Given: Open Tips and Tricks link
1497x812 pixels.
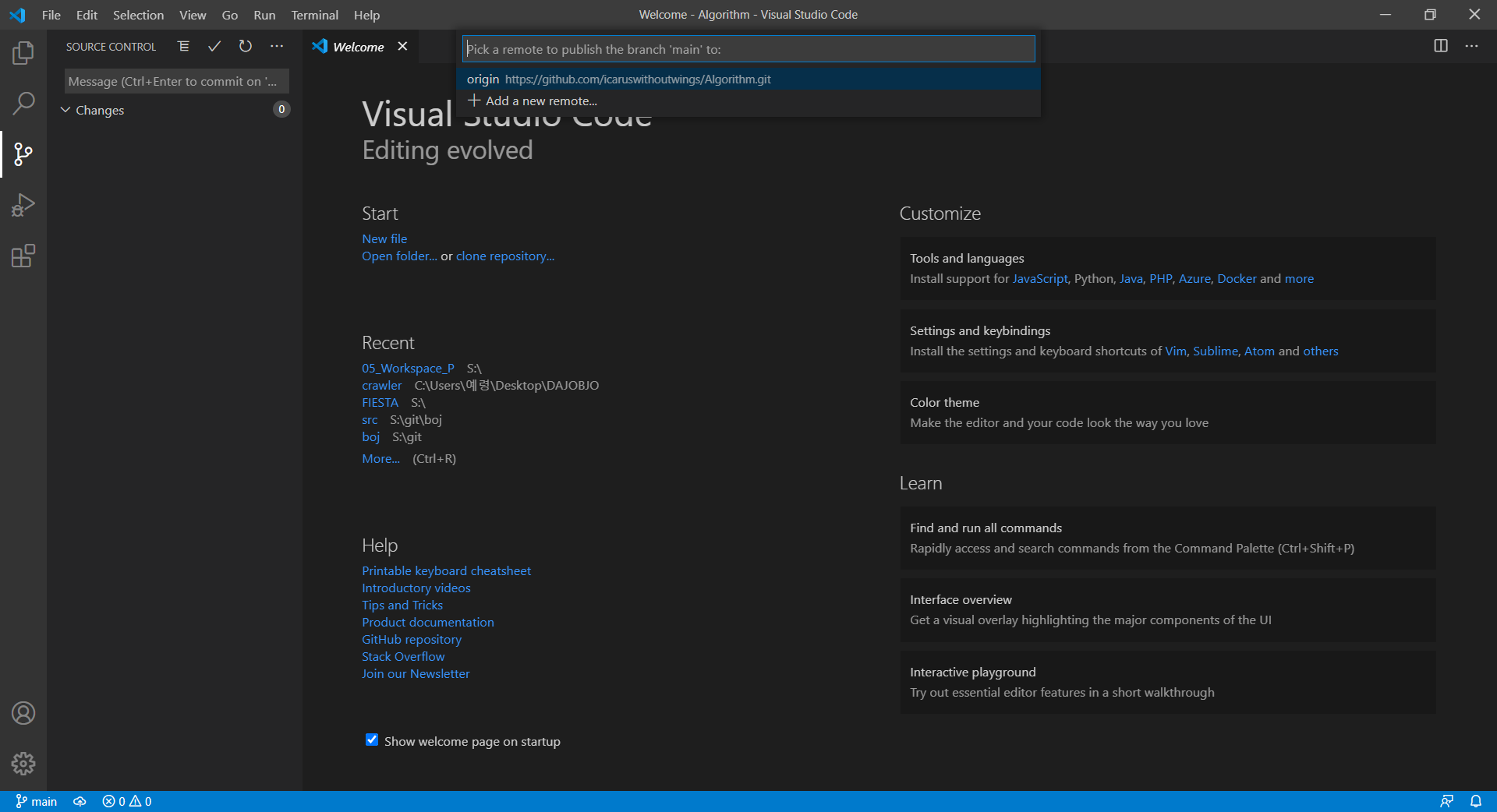Looking at the screenshot, I should pos(402,605).
